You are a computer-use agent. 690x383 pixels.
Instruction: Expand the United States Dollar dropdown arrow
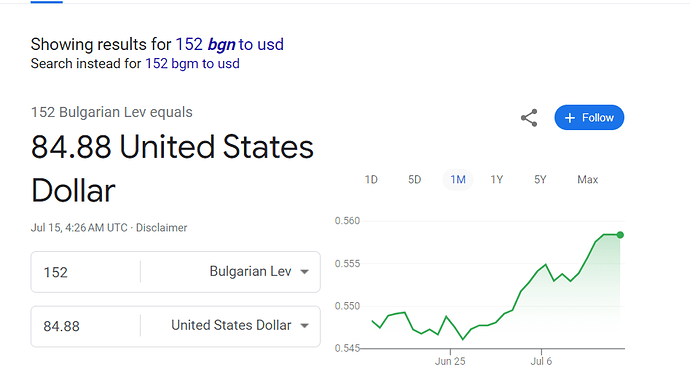pos(305,326)
